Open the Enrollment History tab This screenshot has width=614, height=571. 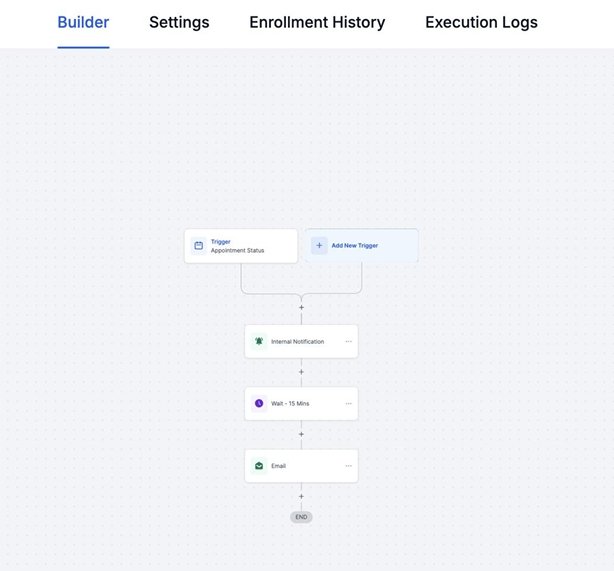pos(317,22)
